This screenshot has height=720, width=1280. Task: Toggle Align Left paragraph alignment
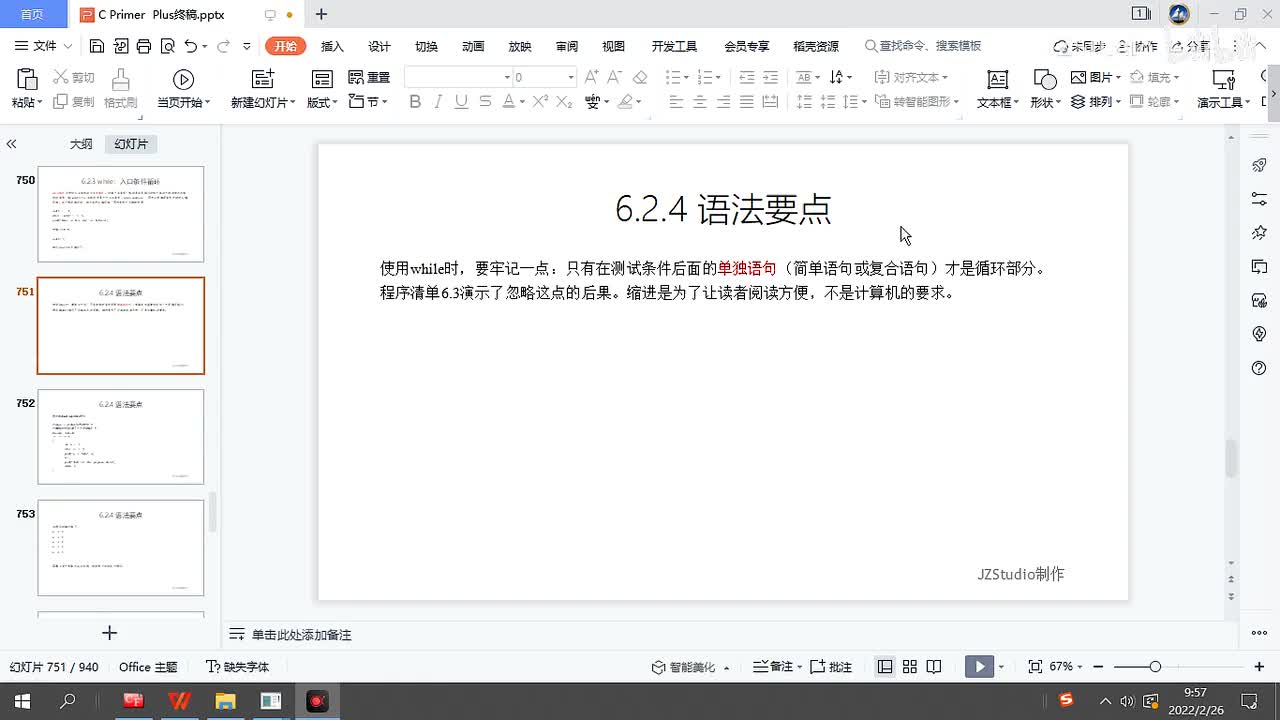676,101
